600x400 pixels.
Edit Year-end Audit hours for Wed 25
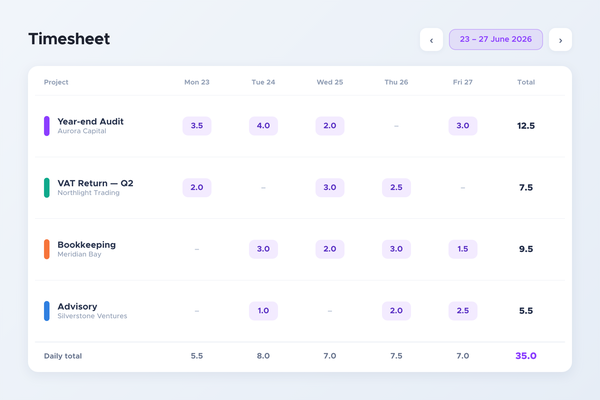[x=330, y=126]
